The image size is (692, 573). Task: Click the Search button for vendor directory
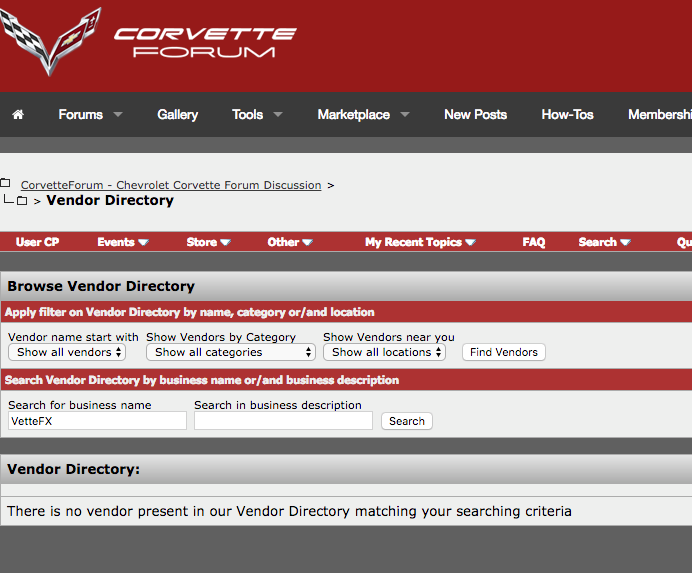point(406,421)
